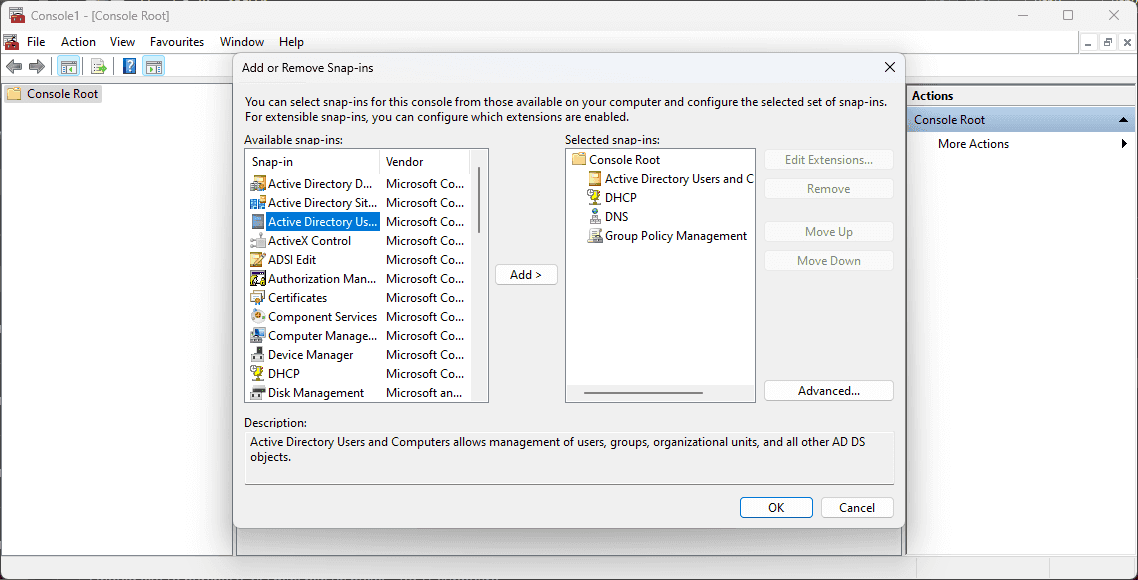Toggle the Show/Hide Action Pane toolbar icon
This screenshot has height=580, width=1138.
point(153,67)
